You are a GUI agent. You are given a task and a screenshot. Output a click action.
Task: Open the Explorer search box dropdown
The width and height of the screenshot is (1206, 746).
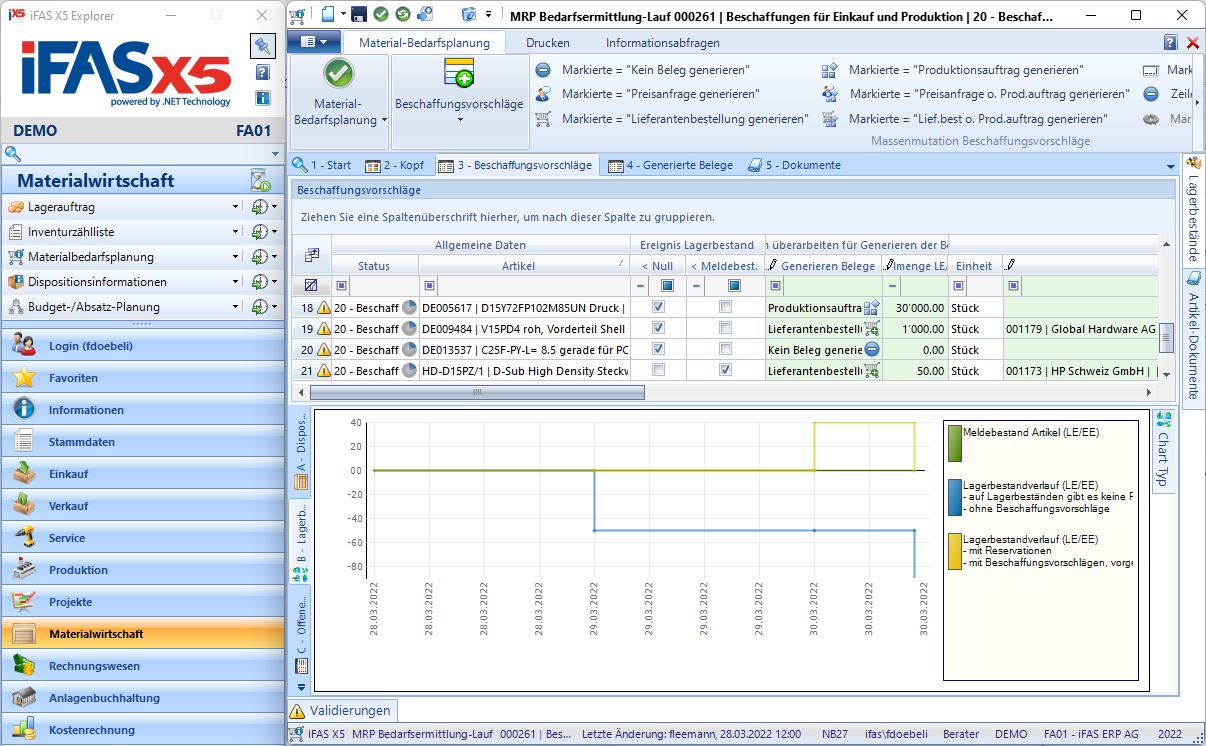(x=275, y=154)
